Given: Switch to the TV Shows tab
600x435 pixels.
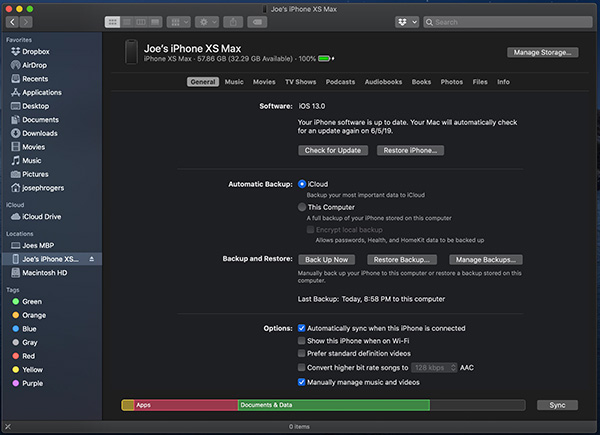Looking at the screenshot, I should [300, 82].
